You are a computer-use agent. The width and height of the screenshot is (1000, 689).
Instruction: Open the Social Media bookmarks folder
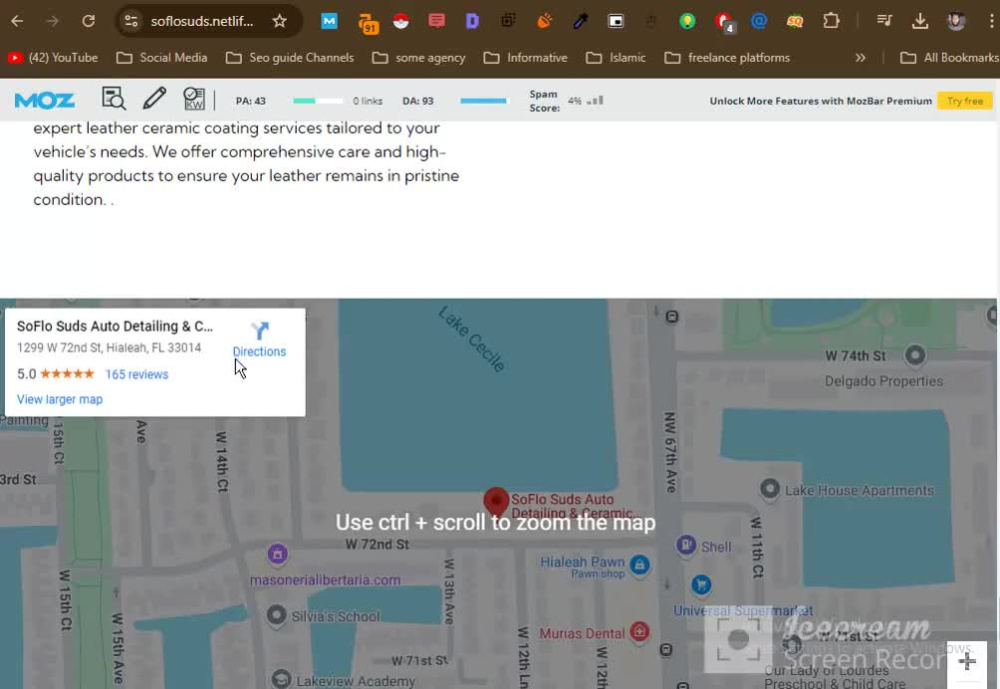pyautogui.click(x=162, y=57)
